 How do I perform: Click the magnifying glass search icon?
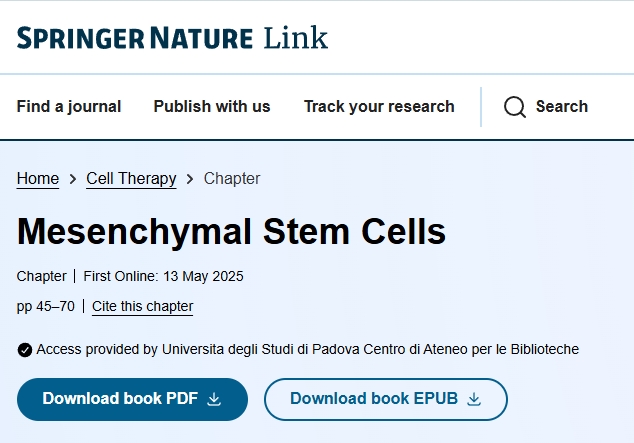pyautogui.click(x=515, y=107)
